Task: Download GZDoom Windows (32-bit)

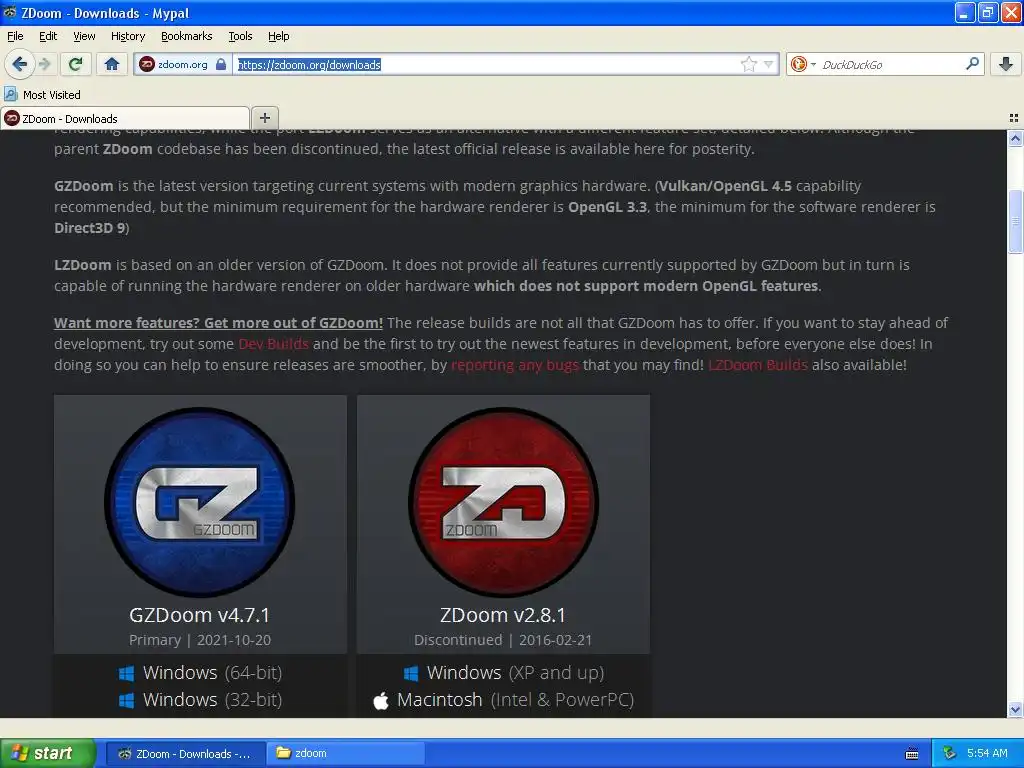Action: [x=200, y=700]
